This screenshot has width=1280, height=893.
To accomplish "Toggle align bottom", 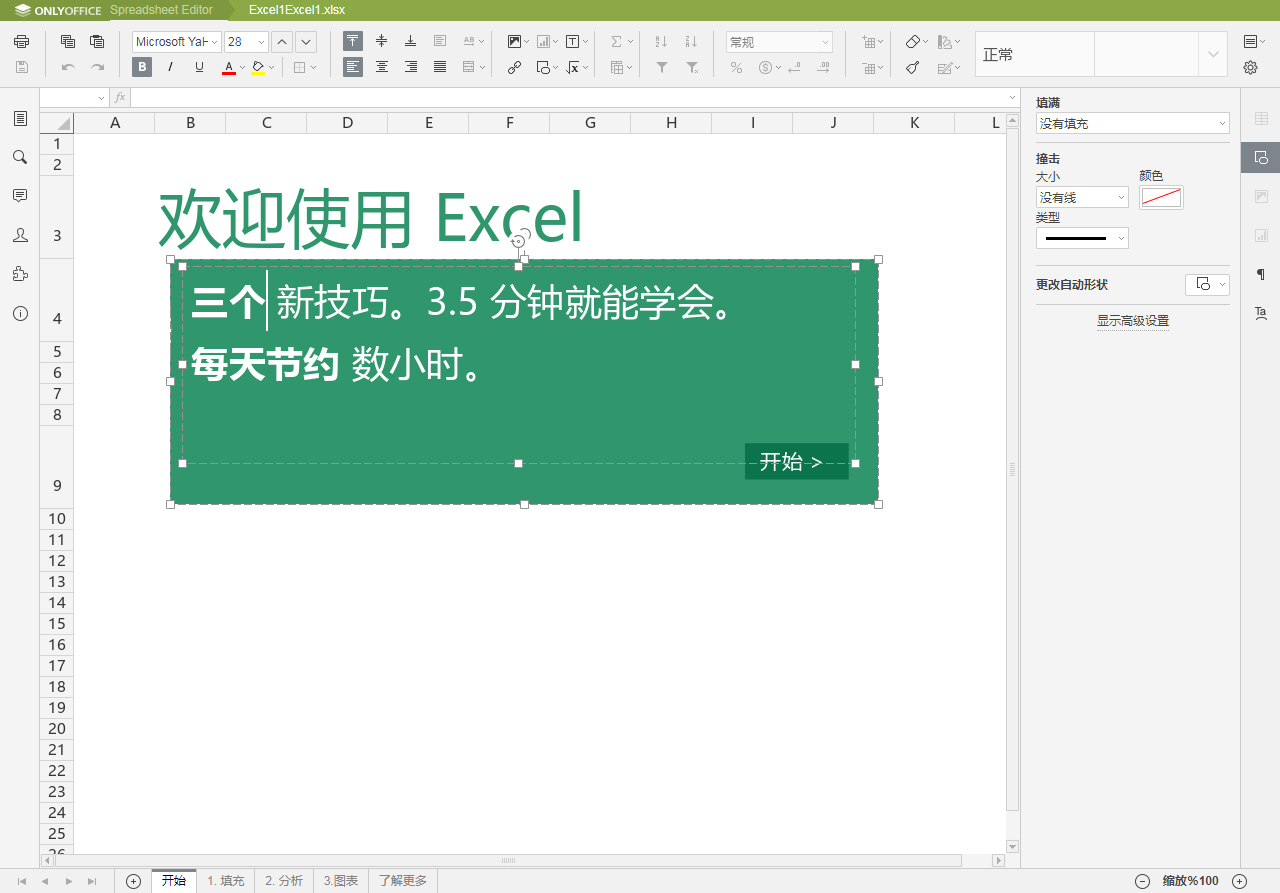I will point(410,42).
